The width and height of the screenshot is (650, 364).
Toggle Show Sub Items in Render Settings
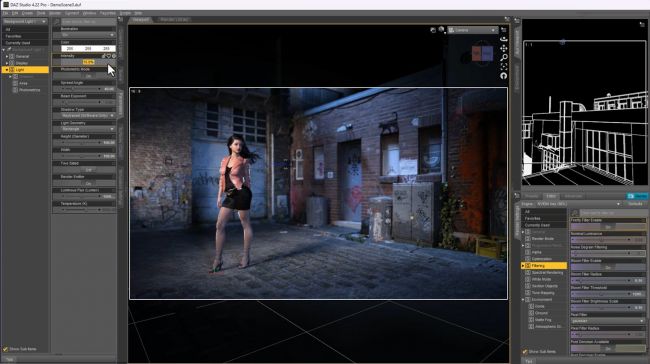525,352
